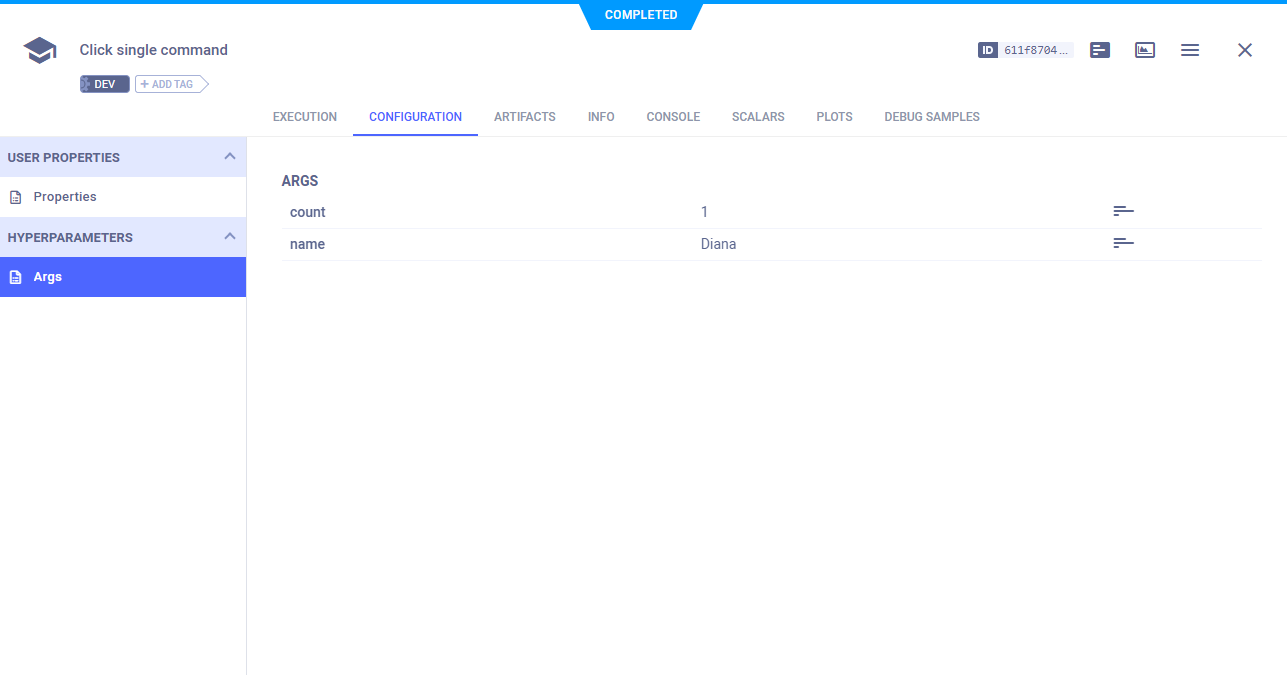Copy the experiment ID badge
The height and width of the screenshot is (675, 1287).
click(x=1025, y=49)
